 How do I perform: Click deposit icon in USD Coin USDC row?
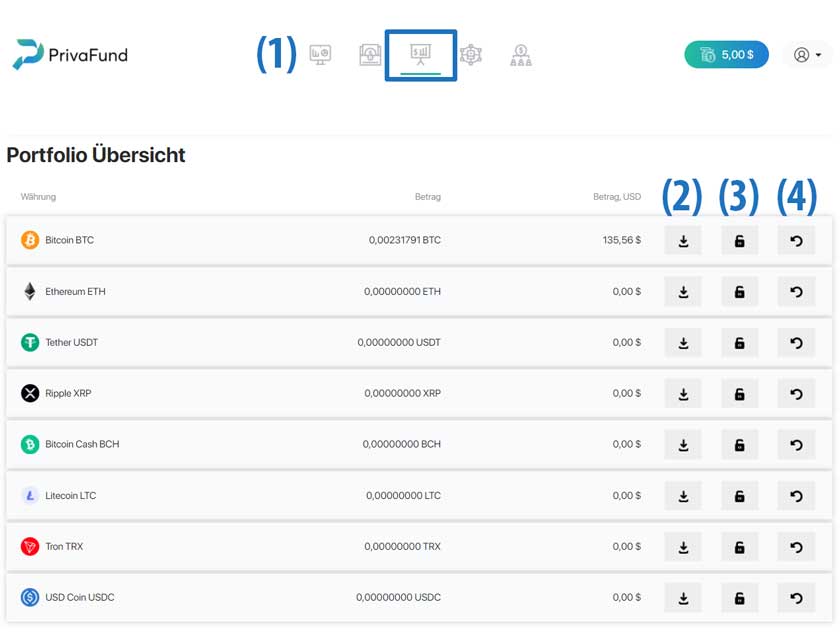coord(683,598)
